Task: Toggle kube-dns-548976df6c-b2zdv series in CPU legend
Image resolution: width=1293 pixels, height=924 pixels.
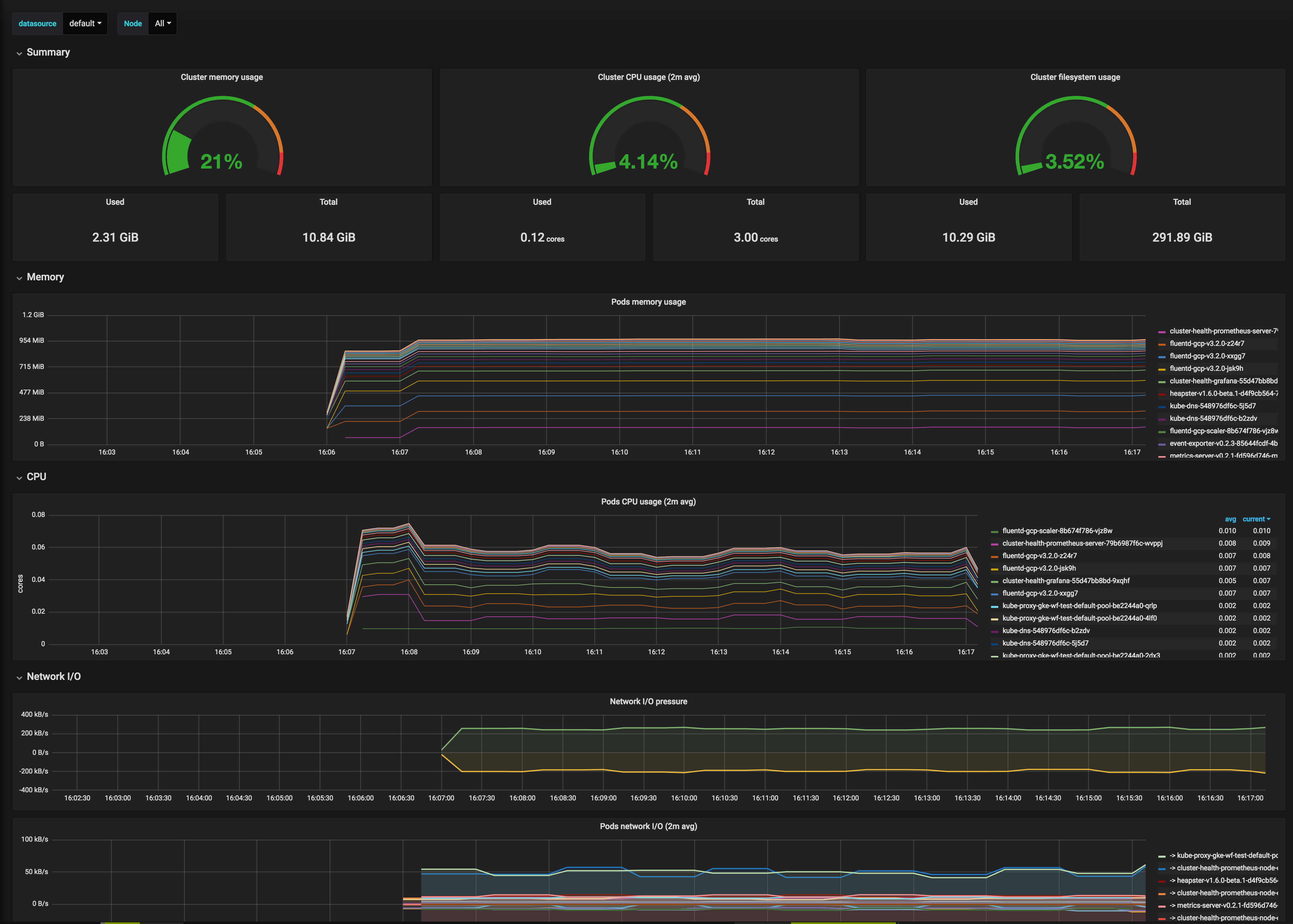Action: 1045,631
